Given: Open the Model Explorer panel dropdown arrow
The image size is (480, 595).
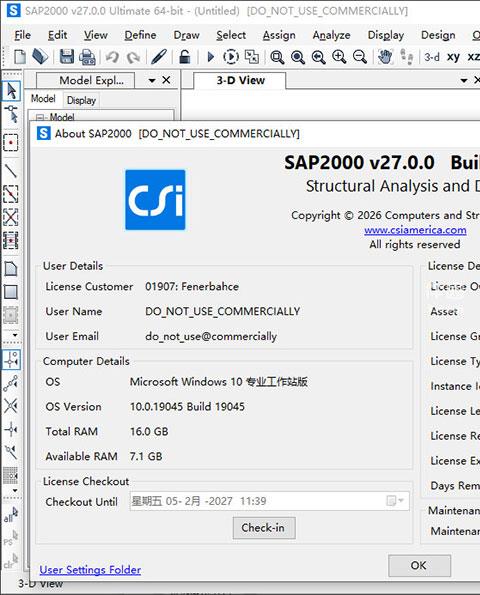Looking at the screenshot, I should click(152, 80).
